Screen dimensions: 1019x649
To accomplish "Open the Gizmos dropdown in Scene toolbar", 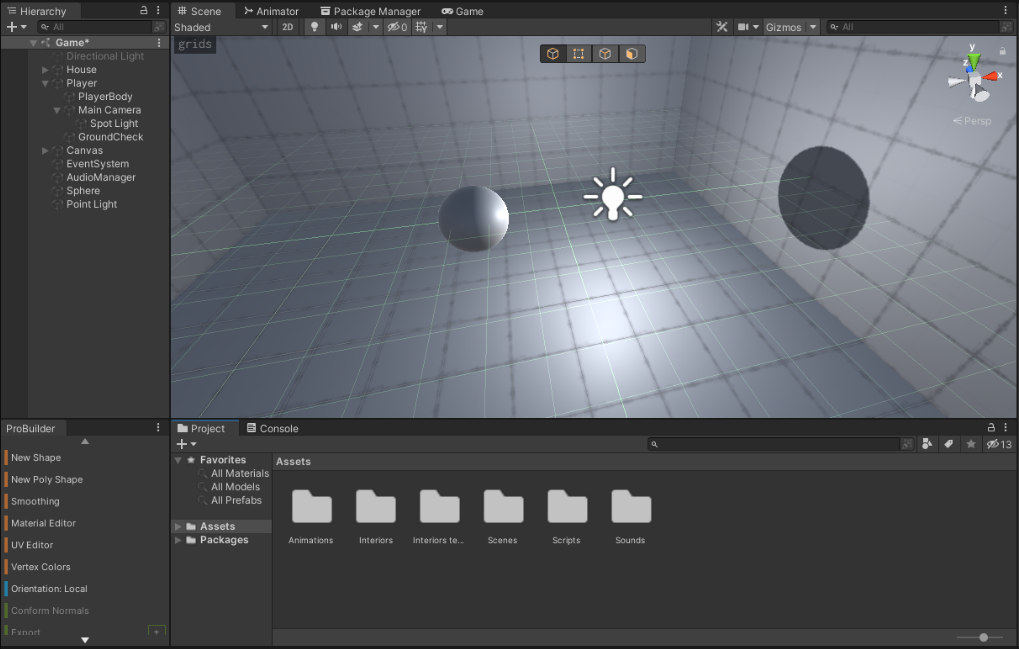I will [789, 27].
